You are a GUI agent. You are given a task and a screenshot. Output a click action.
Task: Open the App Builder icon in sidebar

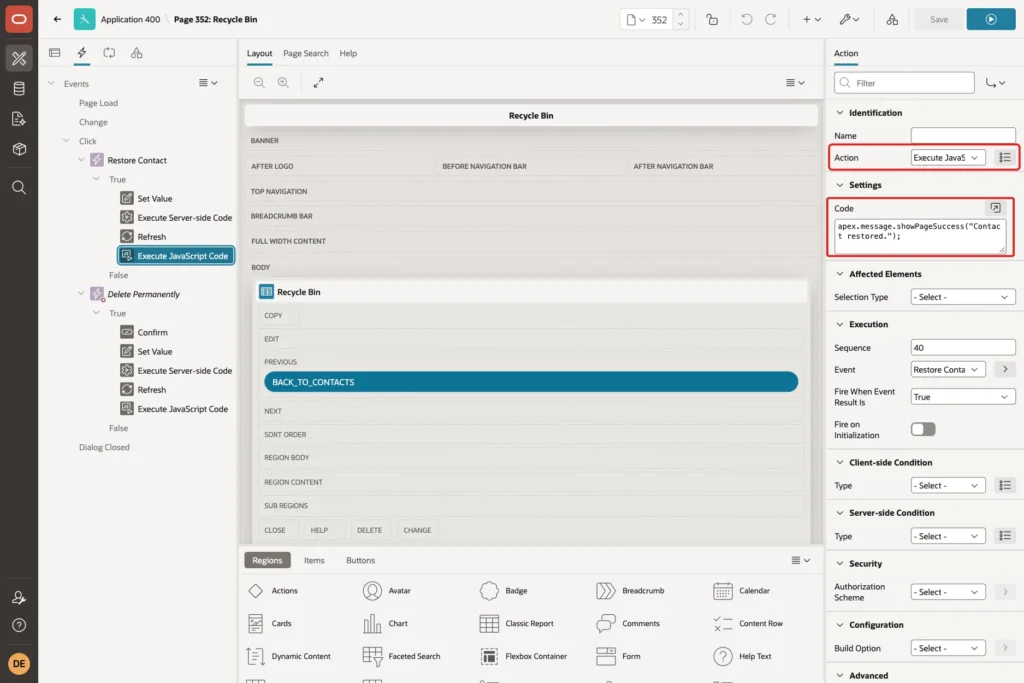click(19, 58)
